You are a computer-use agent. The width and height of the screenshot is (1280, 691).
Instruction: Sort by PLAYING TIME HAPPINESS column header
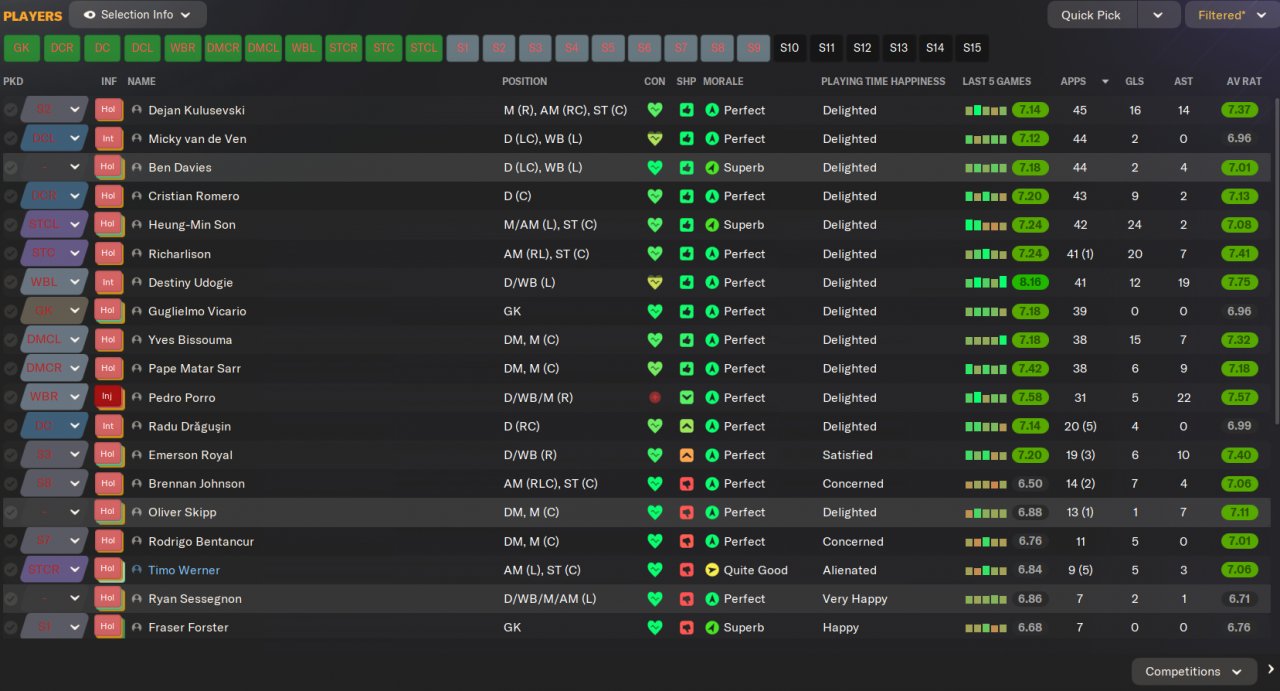(x=883, y=81)
